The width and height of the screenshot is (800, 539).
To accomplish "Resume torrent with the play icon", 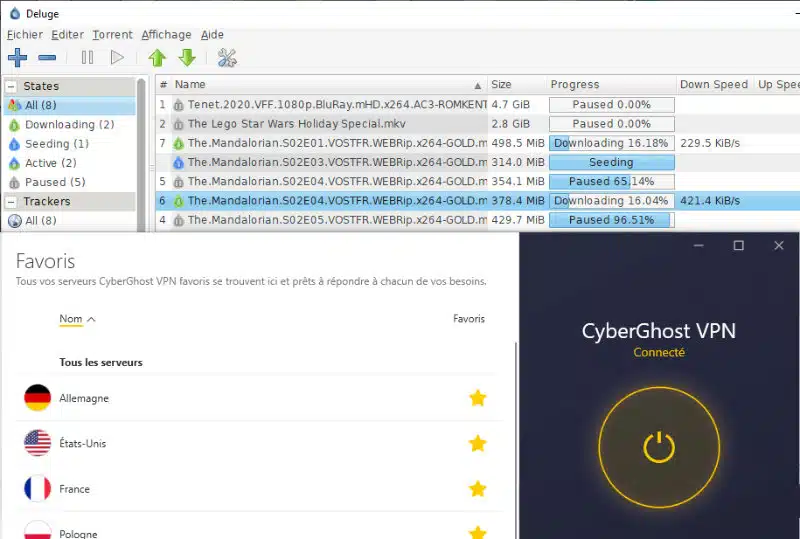I will [x=117, y=58].
